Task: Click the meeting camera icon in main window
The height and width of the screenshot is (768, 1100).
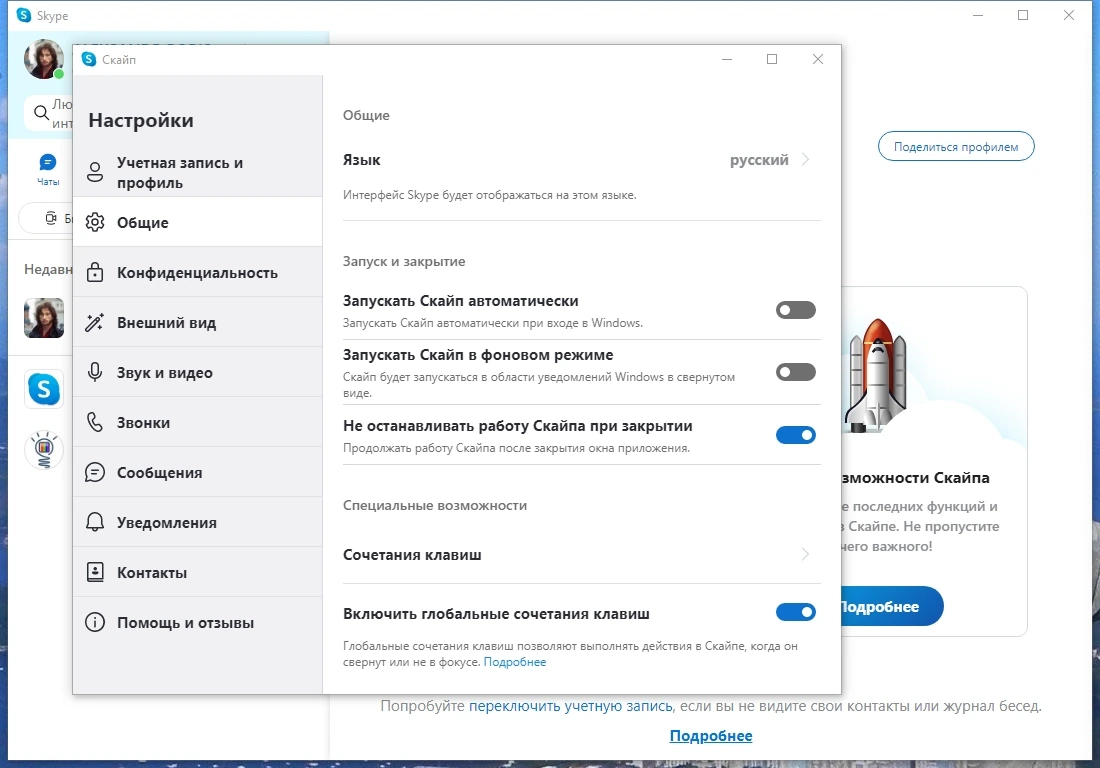Action: coord(51,218)
